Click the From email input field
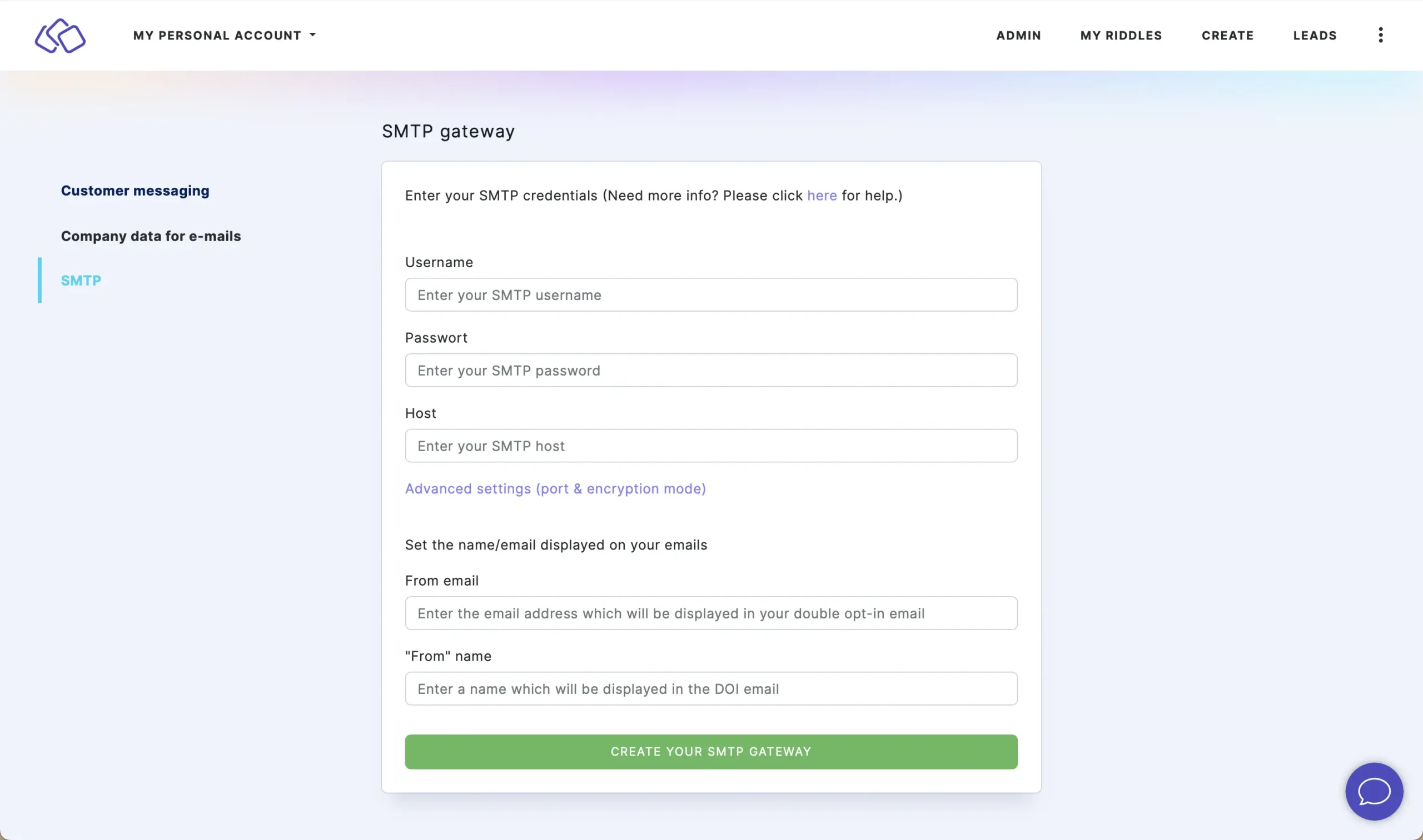The height and width of the screenshot is (840, 1423). (x=711, y=613)
